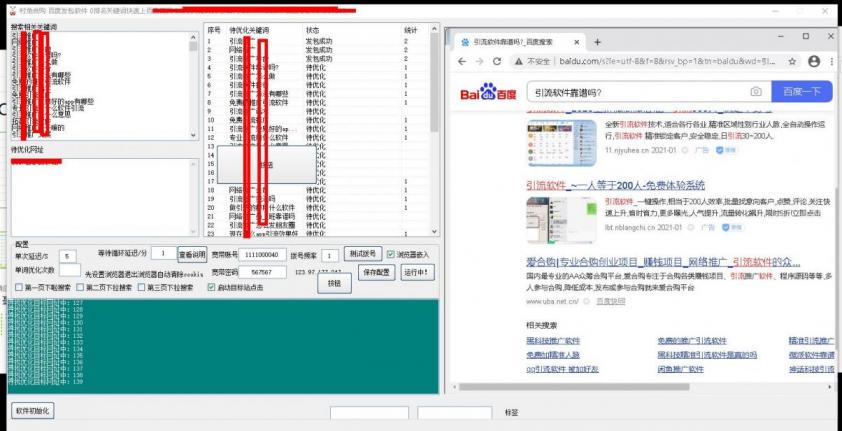Open the 爱合购 search result link
The image size is (842, 431).
663,262
